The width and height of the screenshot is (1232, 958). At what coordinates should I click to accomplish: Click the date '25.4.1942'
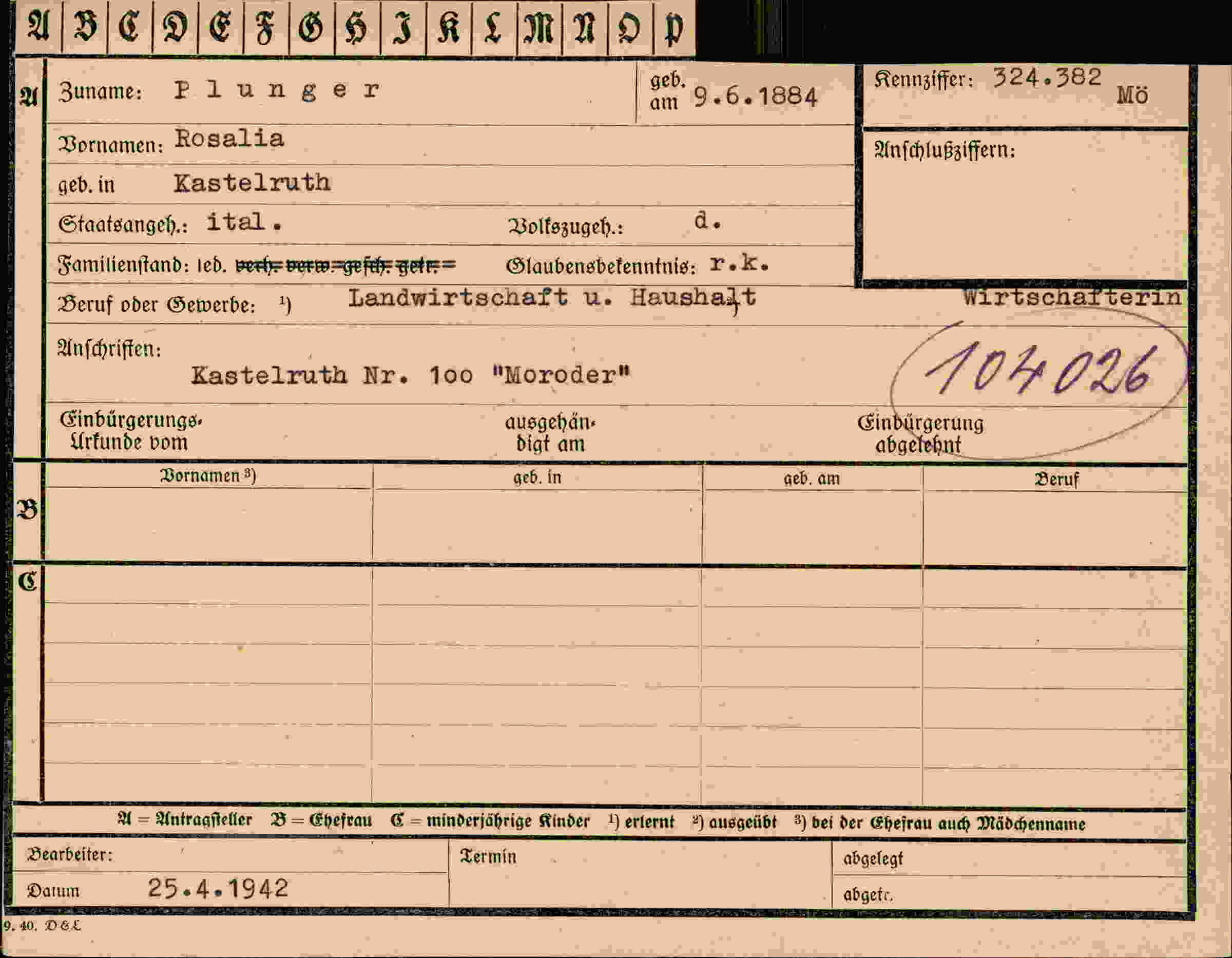(x=218, y=888)
